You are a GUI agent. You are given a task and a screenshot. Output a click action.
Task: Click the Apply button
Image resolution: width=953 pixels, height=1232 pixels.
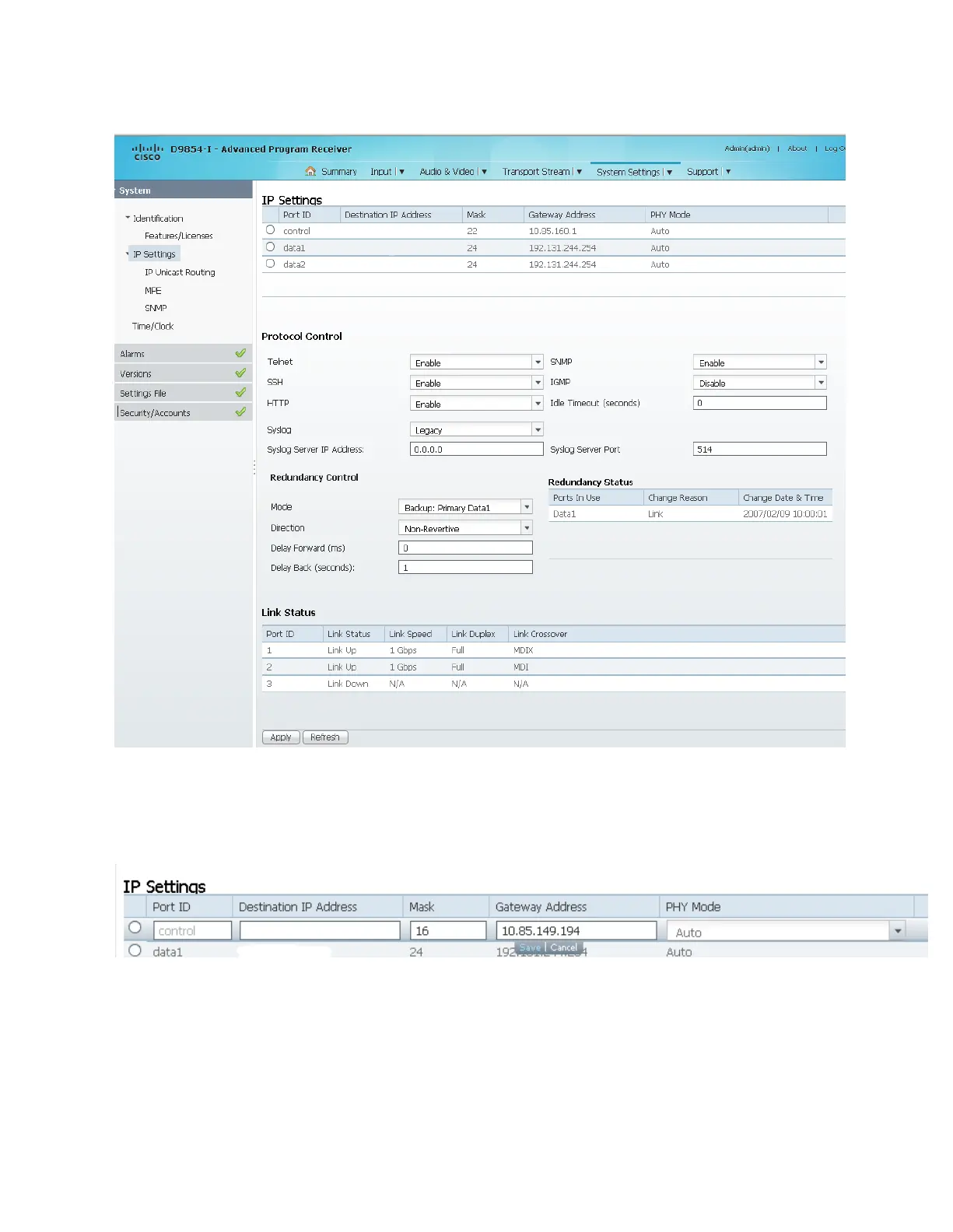(x=281, y=737)
